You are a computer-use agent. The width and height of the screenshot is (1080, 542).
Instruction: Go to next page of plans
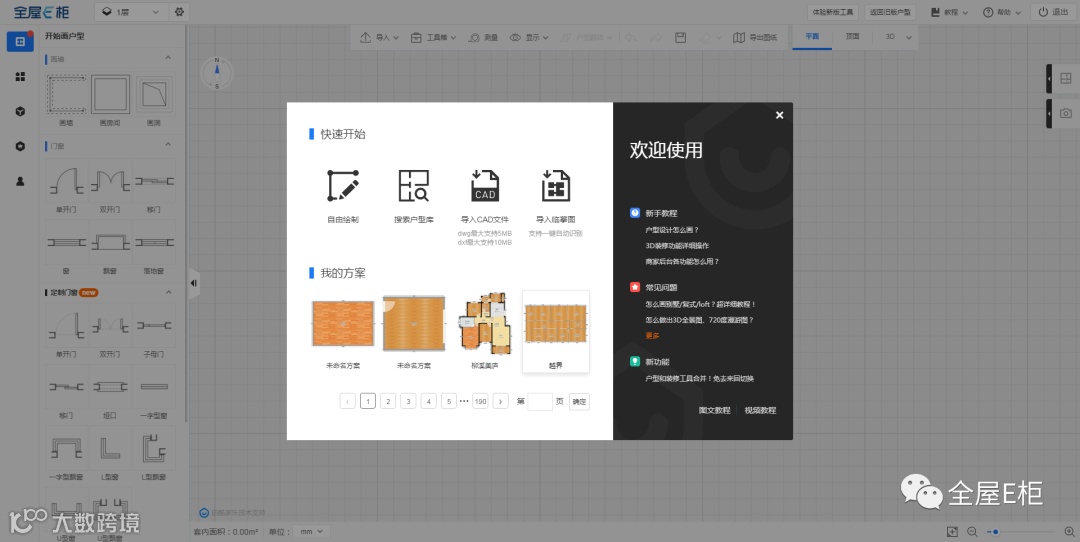pyautogui.click(x=501, y=401)
